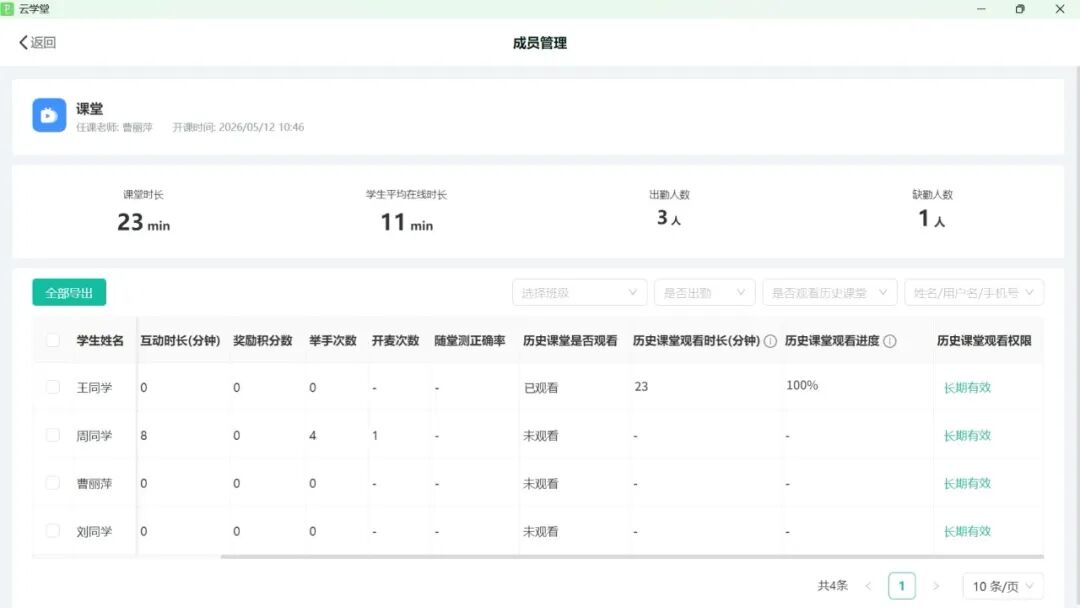Click the 互动时长(分钟) column header
The image size is (1080, 608).
click(180, 340)
